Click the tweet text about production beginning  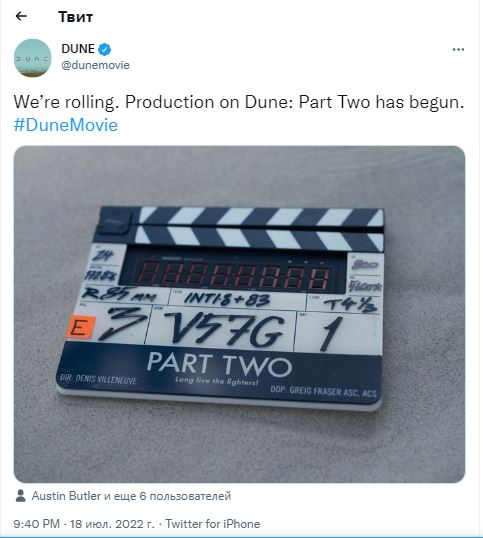(x=239, y=102)
